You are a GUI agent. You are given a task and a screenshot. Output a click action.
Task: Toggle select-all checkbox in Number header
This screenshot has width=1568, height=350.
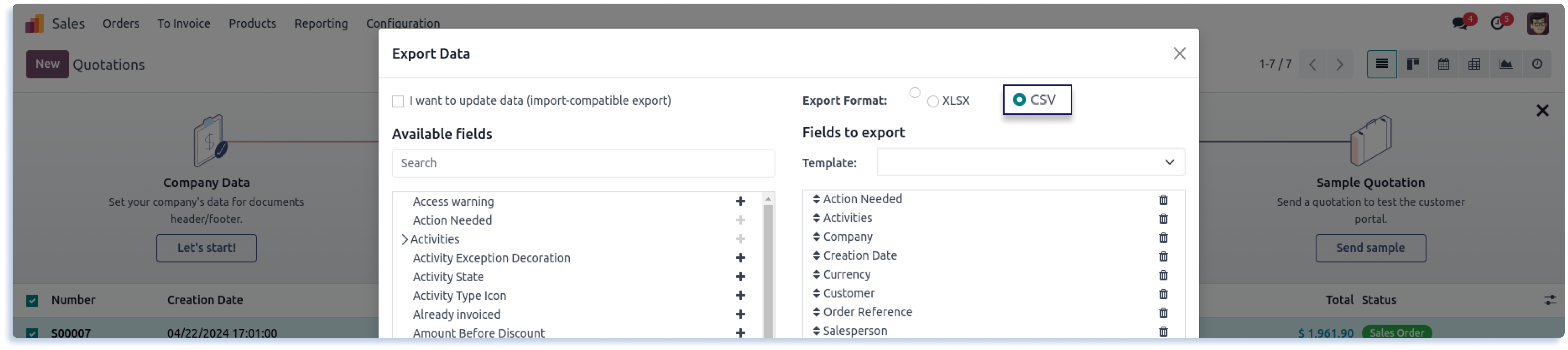(x=32, y=300)
